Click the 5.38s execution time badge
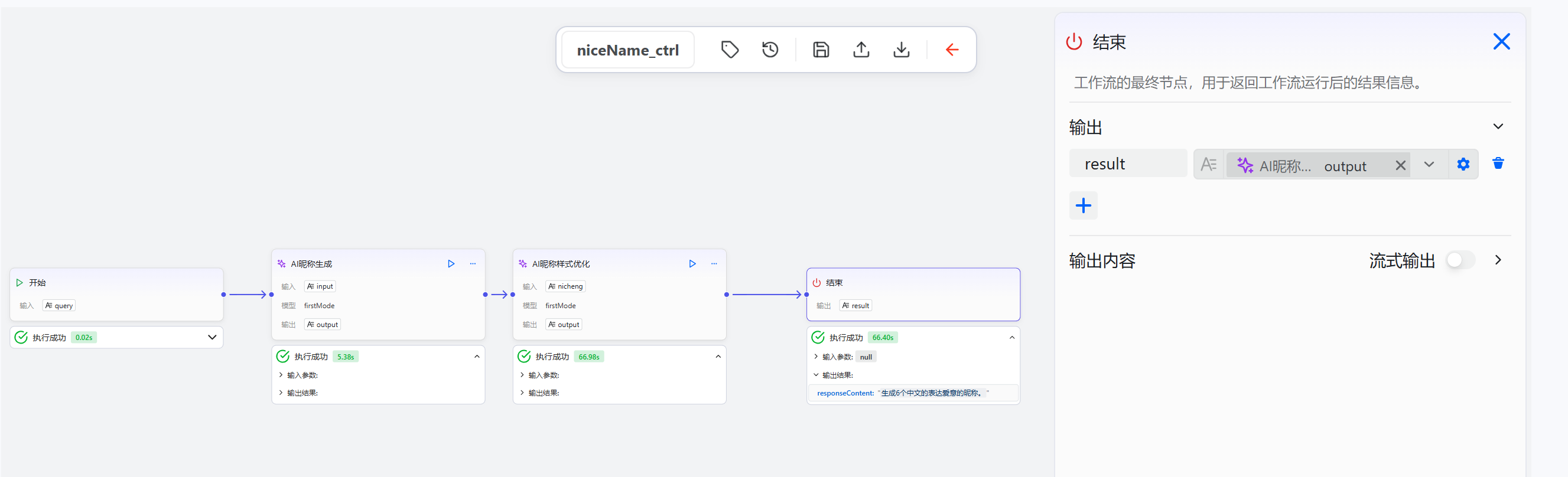 [345, 357]
